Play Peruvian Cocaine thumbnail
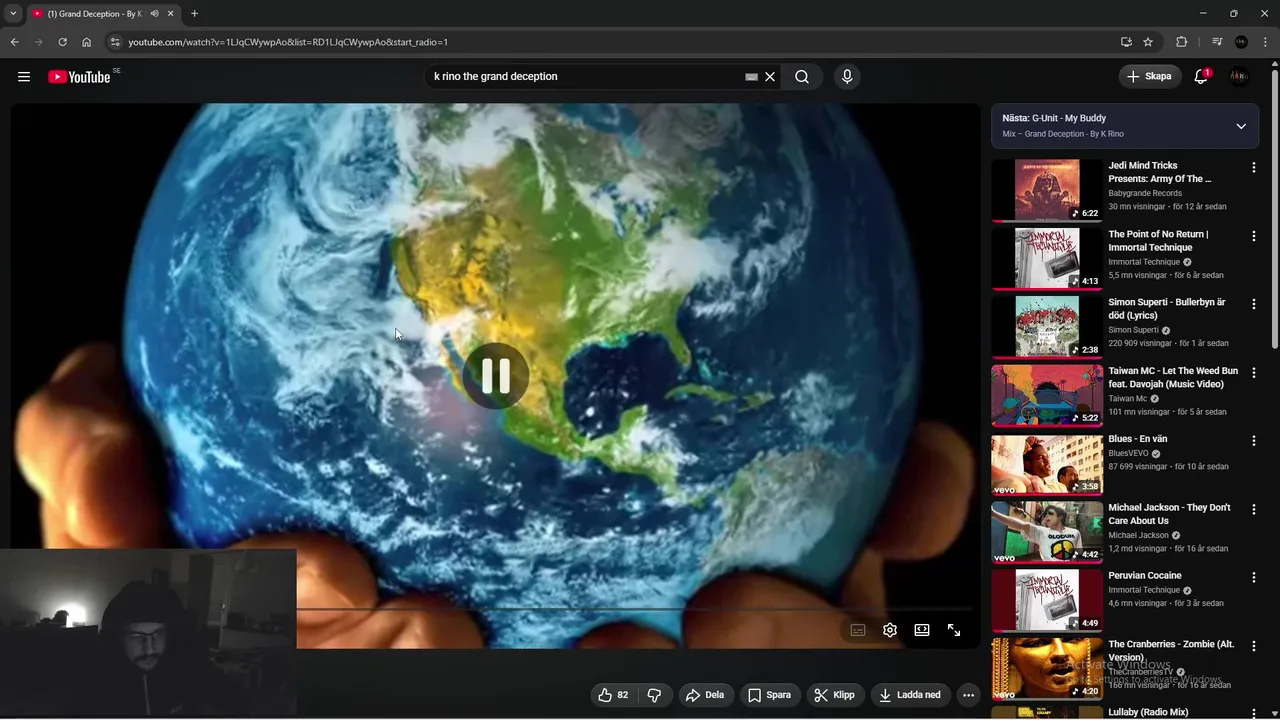The image size is (1280, 720). pos(1047,600)
